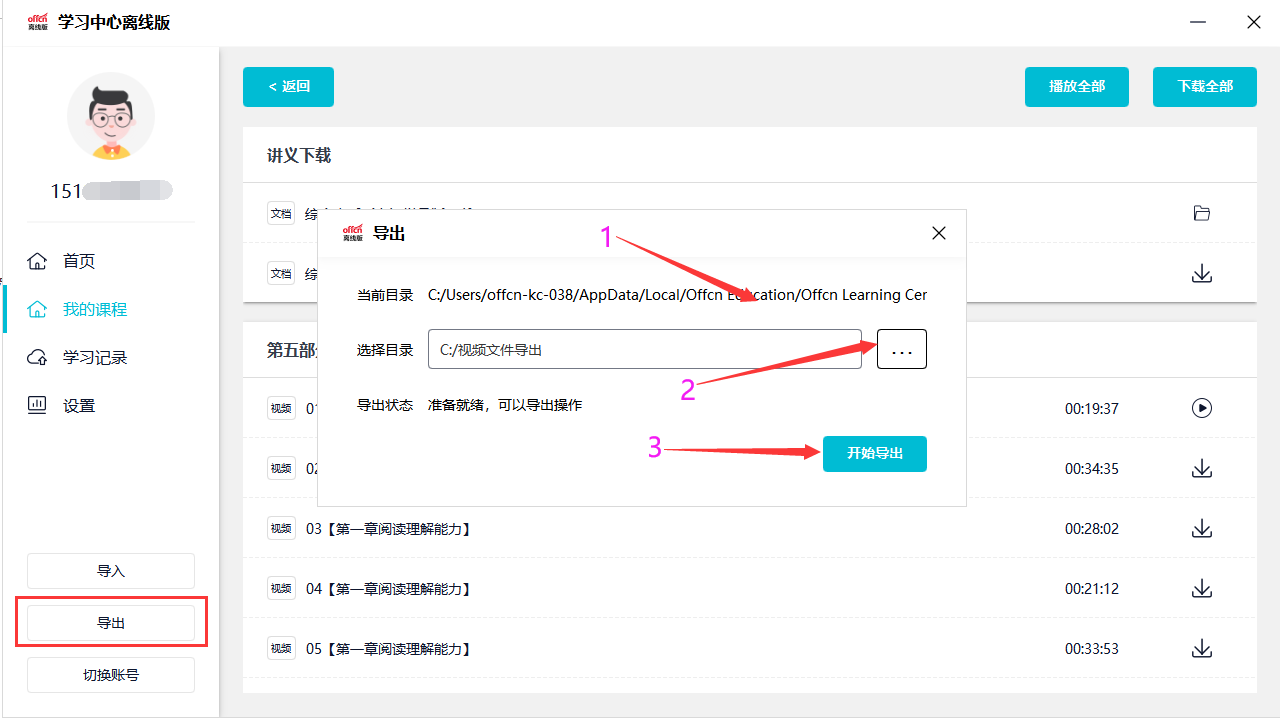This screenshot has height=719, width=1280.
Task: Click the user avatar picture
Action: pos(111,116)
